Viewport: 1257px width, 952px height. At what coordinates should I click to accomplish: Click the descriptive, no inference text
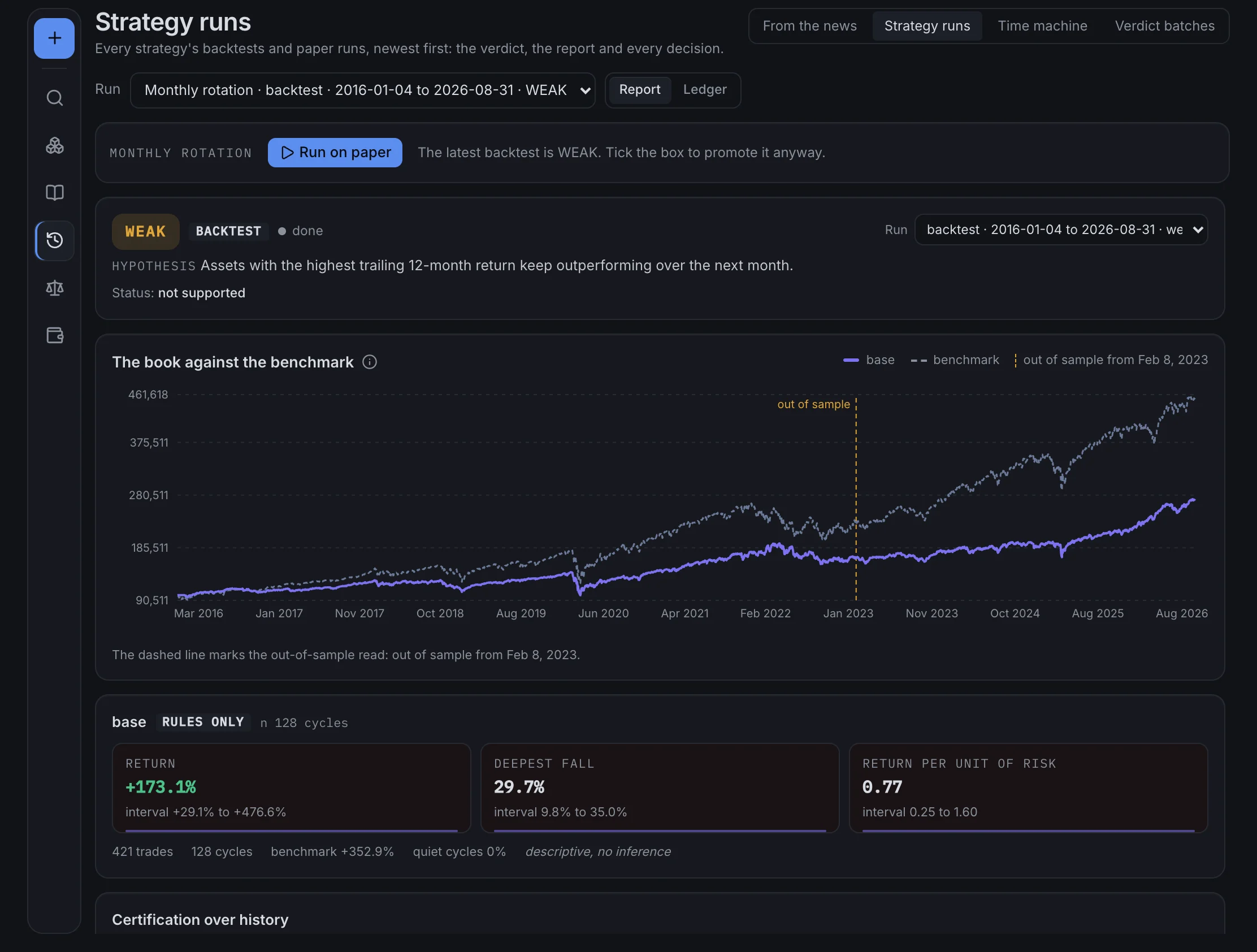(x=598, y=851)
